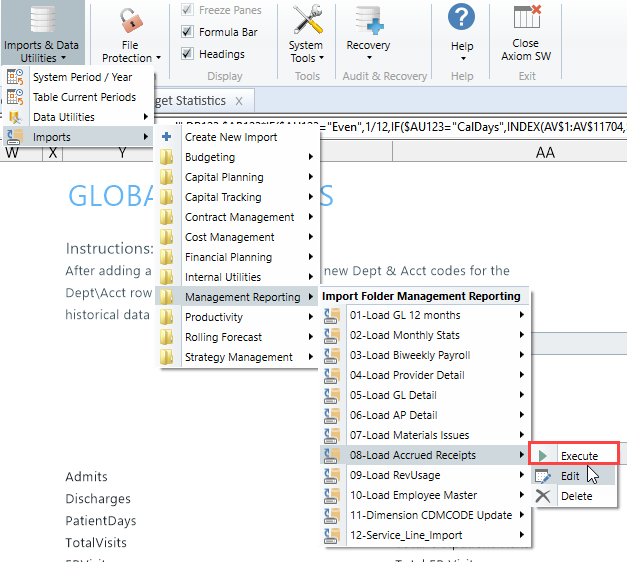Open the Recovery database icon

tap(368, 19)
